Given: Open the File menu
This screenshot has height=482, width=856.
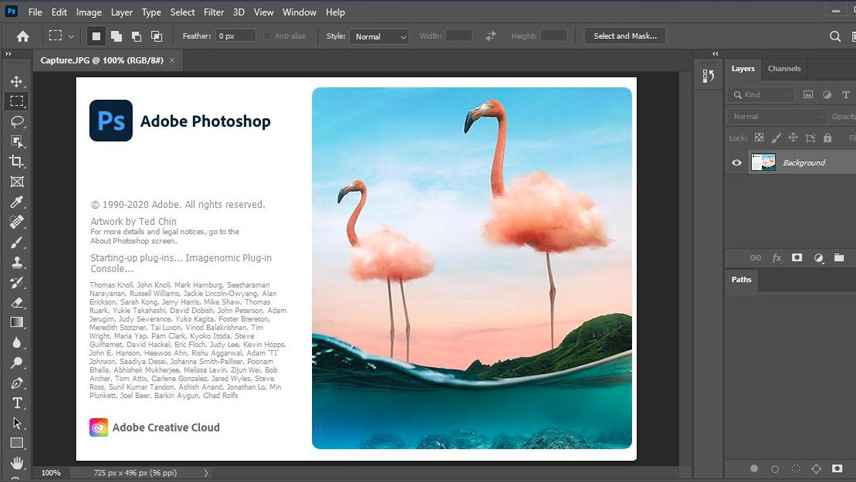Looking at the screenshot, I should click(x=35, y=12).
